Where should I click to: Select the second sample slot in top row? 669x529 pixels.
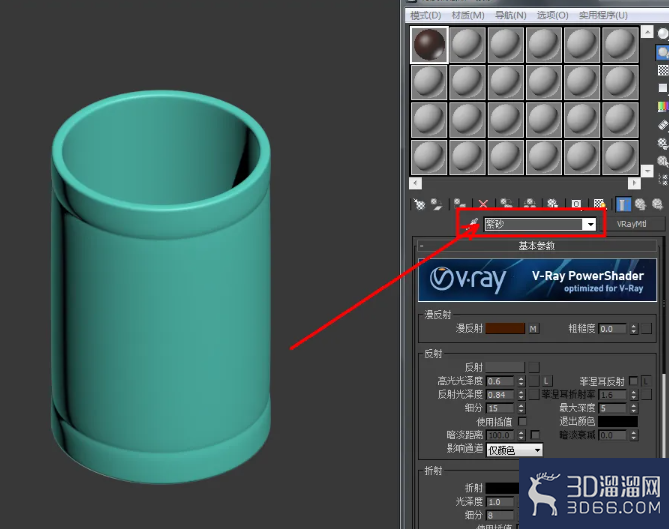pos(468,45)
